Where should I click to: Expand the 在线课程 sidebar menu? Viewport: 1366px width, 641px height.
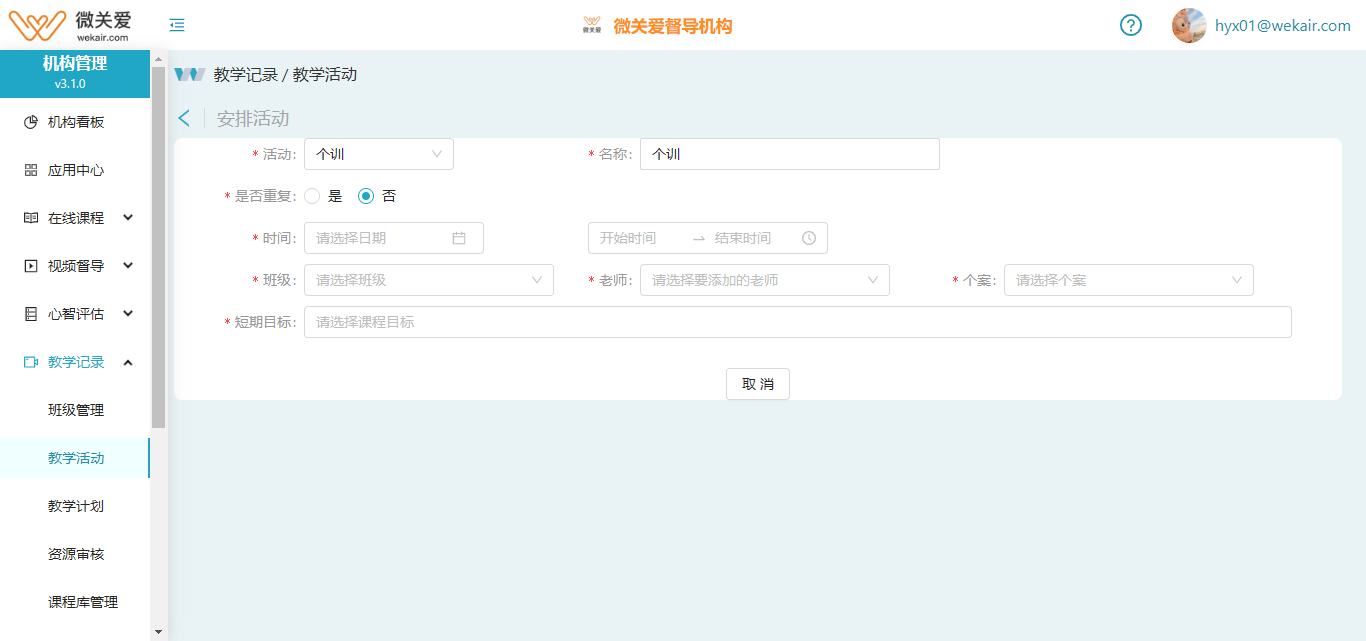78,218
